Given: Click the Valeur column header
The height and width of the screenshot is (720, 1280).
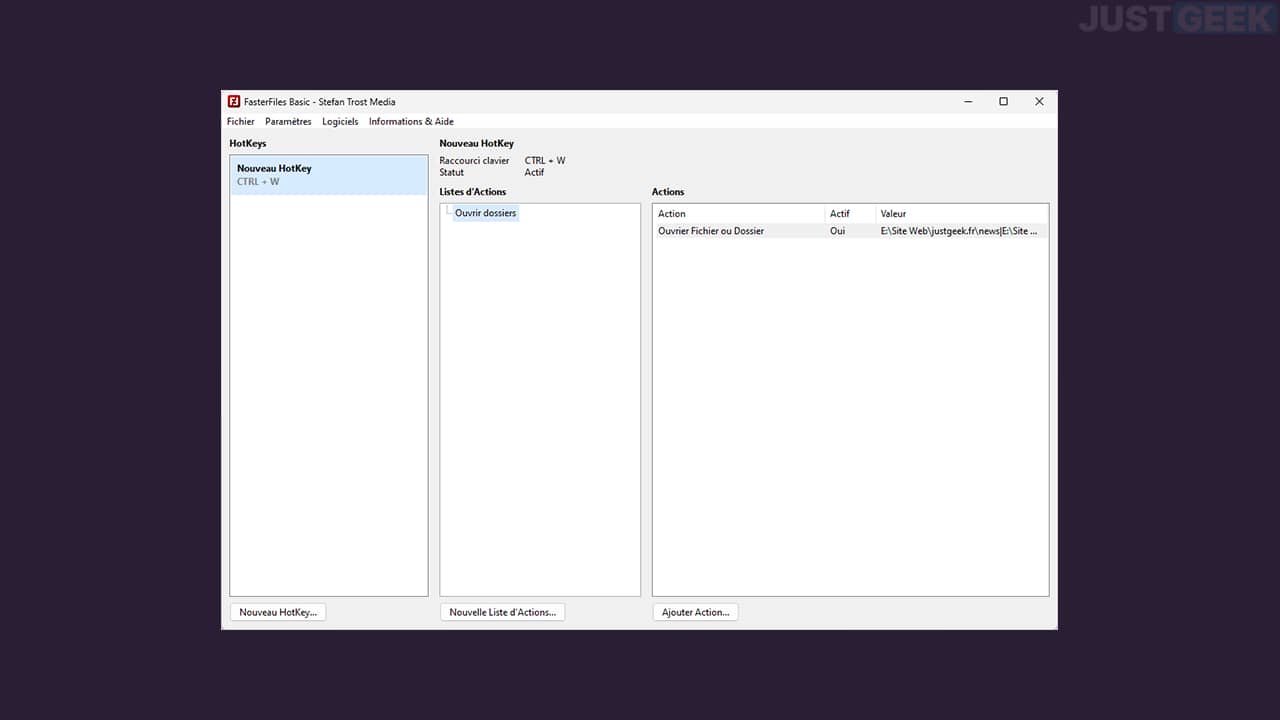Looking at the screenshot, I should point(961,214).
